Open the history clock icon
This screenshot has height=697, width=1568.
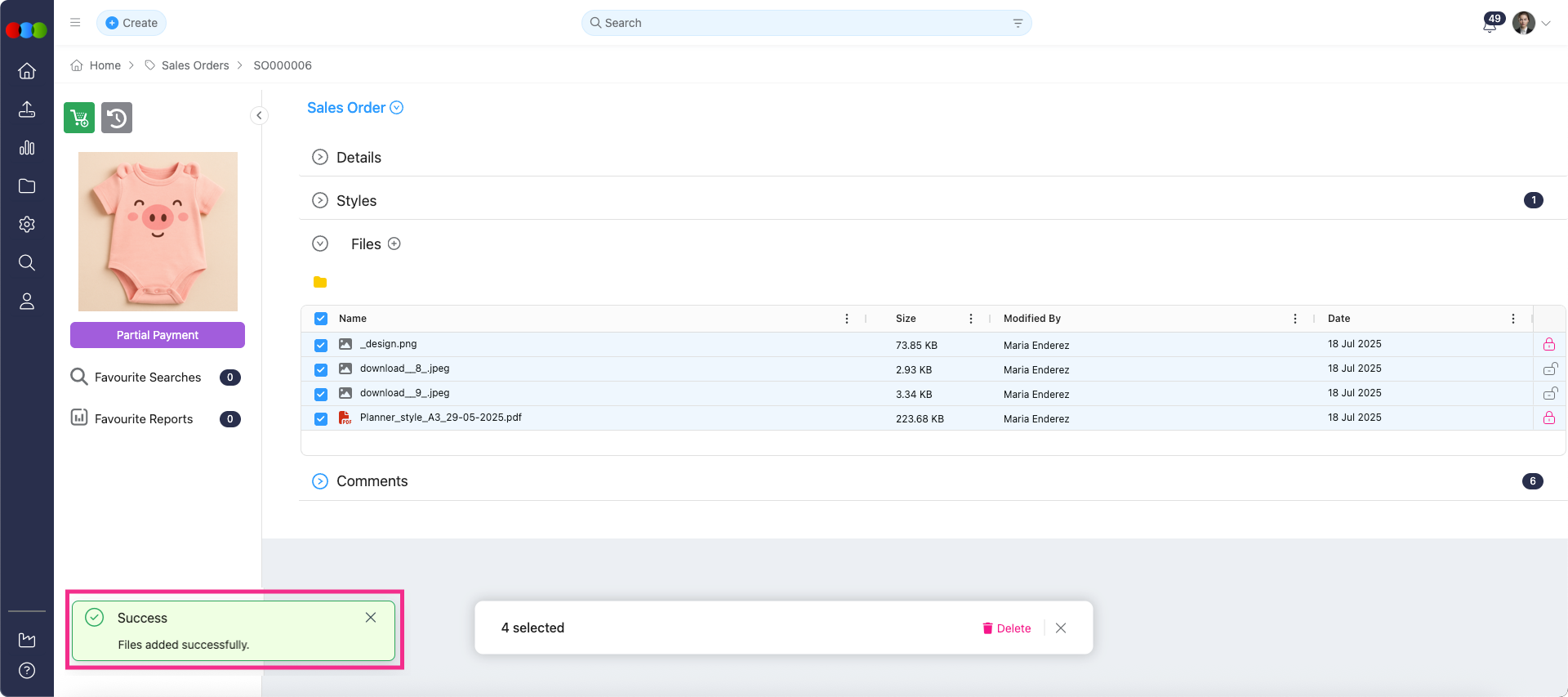pyautogui.click(x=117, y=118)
